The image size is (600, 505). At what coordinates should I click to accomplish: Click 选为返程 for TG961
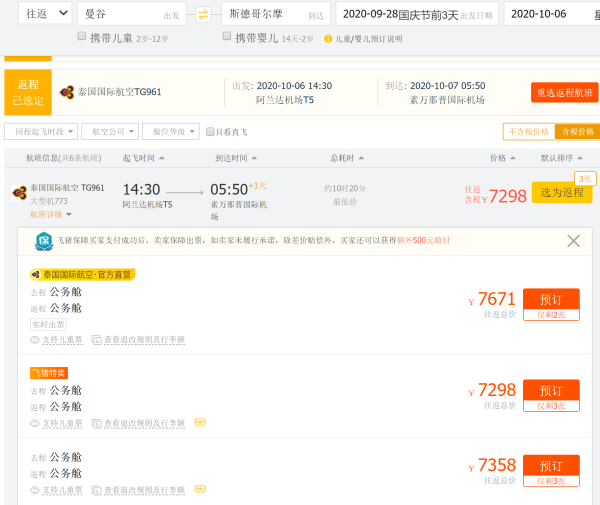[x=562, y=192]
